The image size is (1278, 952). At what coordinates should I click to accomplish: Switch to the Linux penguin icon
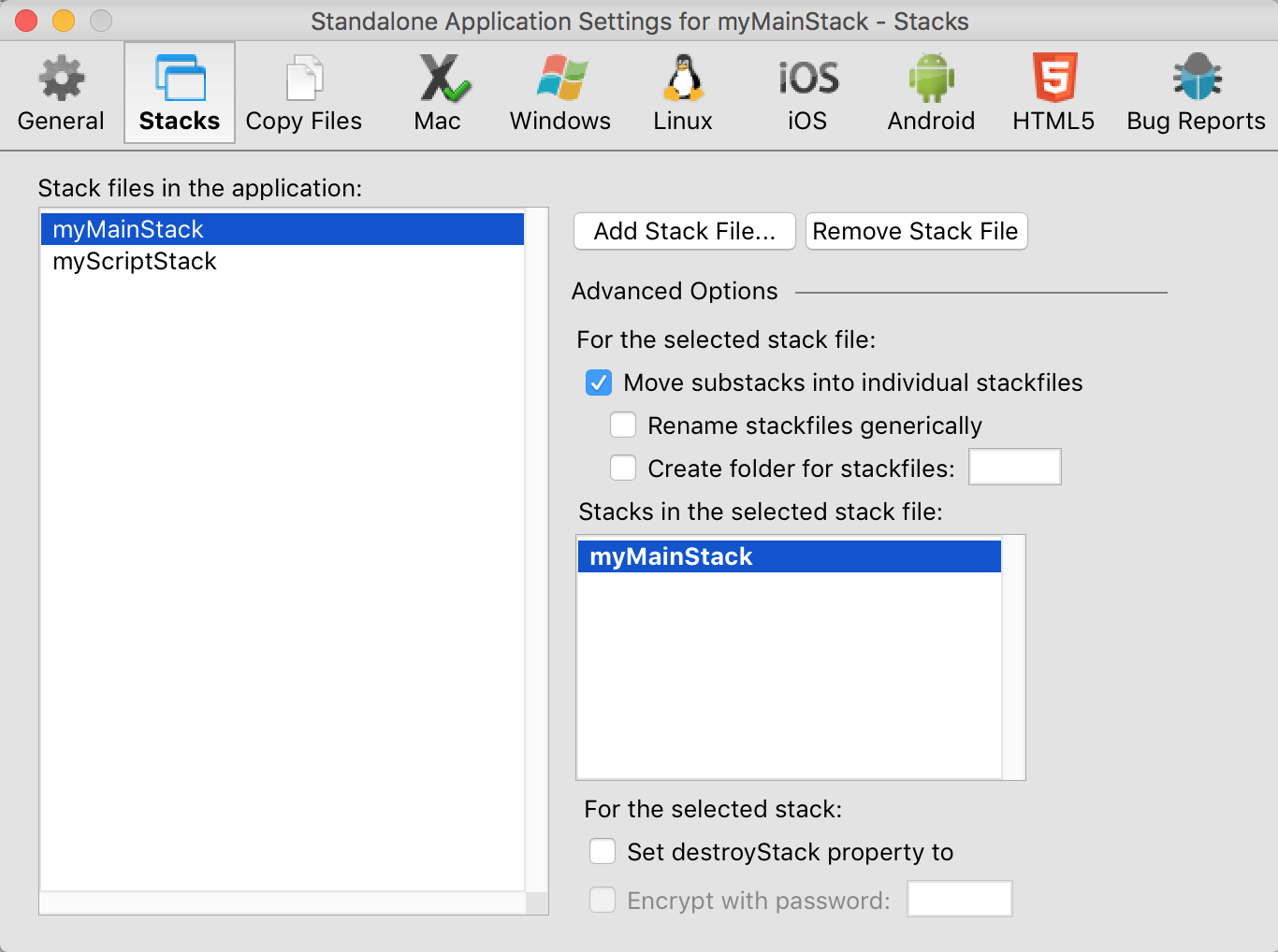click(683, 79)
